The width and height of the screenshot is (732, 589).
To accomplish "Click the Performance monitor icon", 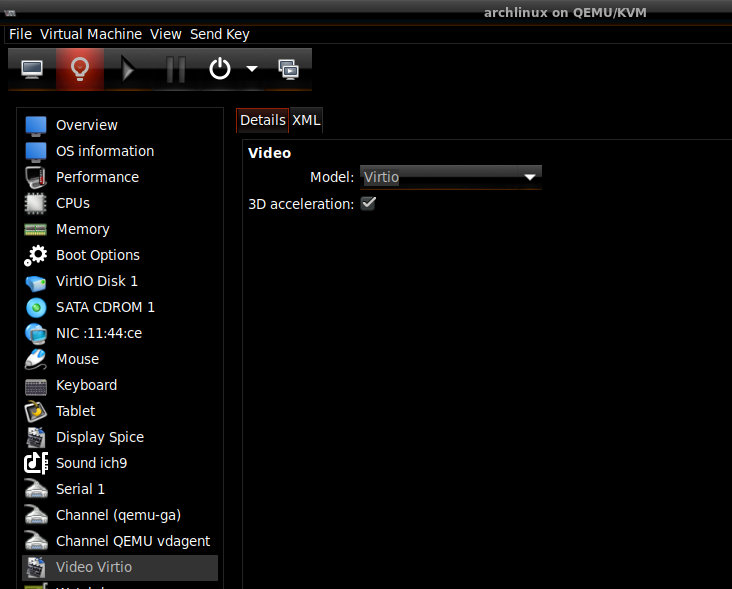I will coord(36,177).
